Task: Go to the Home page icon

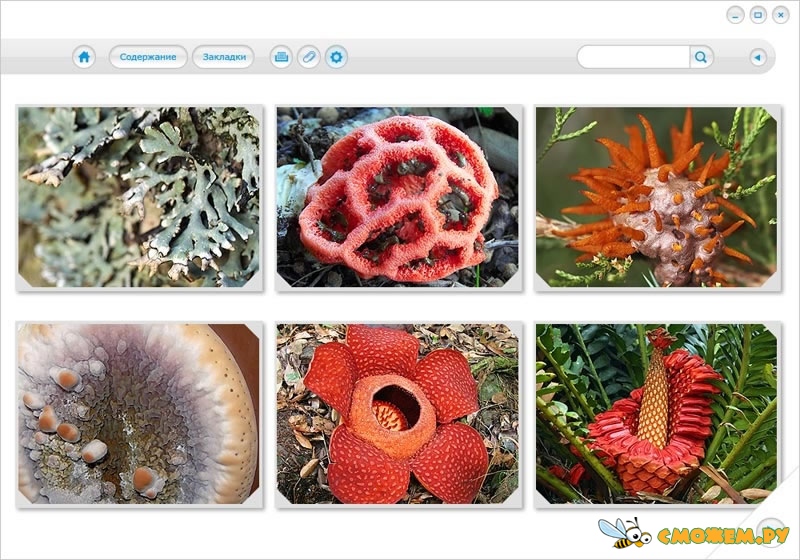Action: pos(84,57)
